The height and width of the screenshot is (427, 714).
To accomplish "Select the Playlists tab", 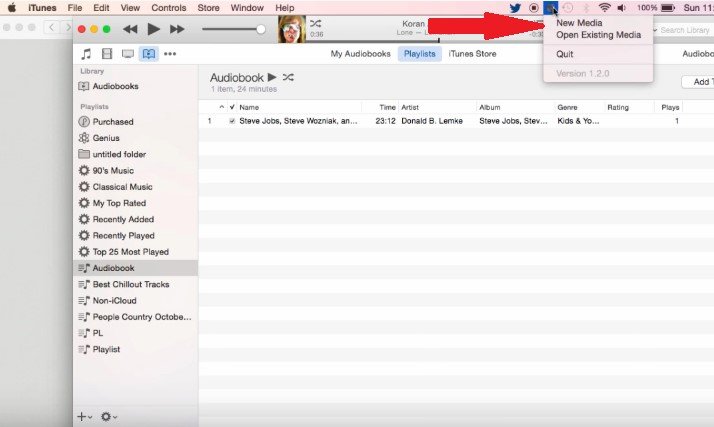I will pyautogui.click(x=419, y=54).
